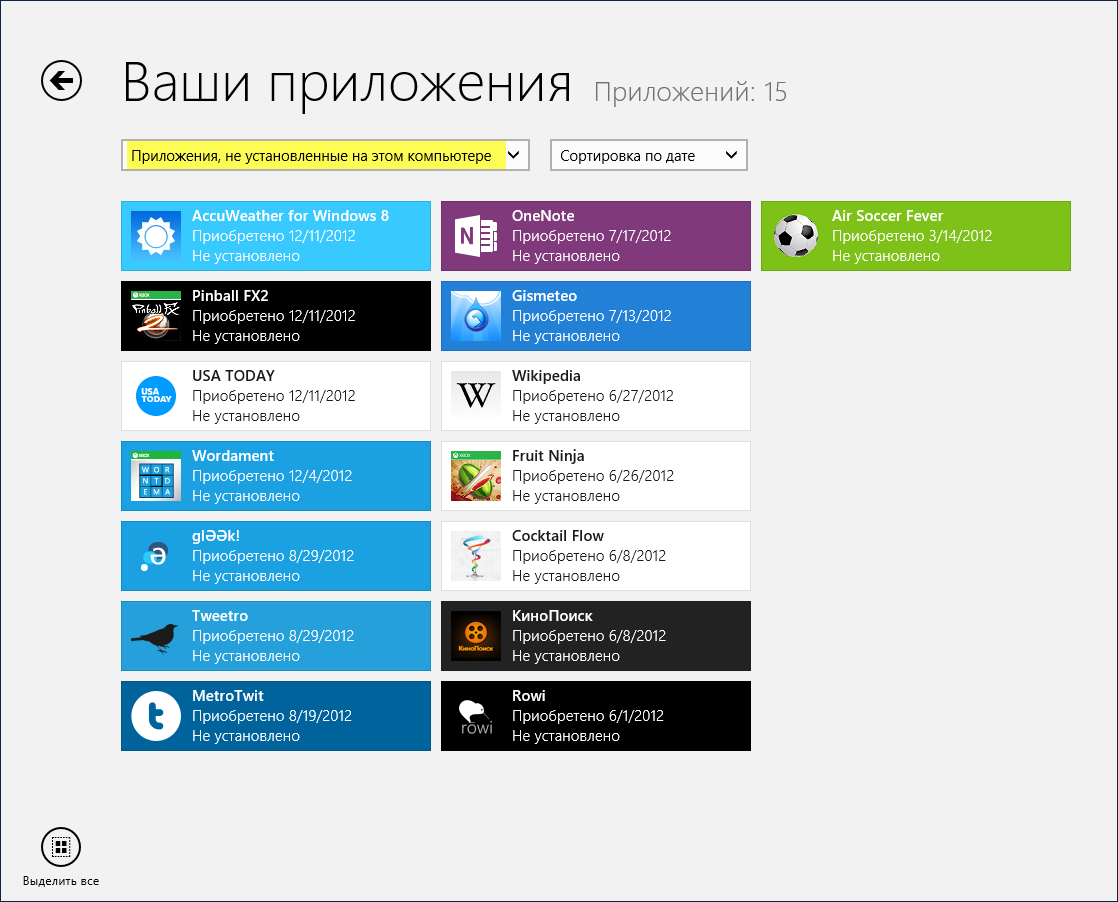Click the AccuWeather sun icon
Image resolution: width=1118 pixels, height=902 pixels.
point(156,236)
